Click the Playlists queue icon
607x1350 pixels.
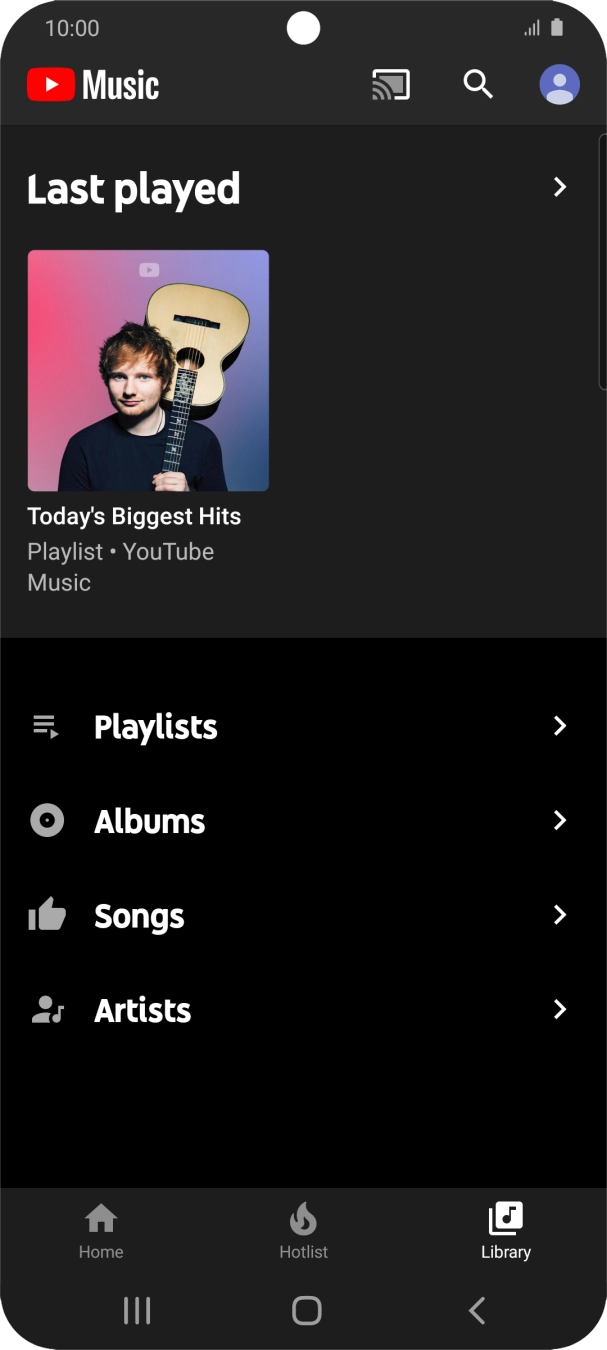click(x=45, y=726)
